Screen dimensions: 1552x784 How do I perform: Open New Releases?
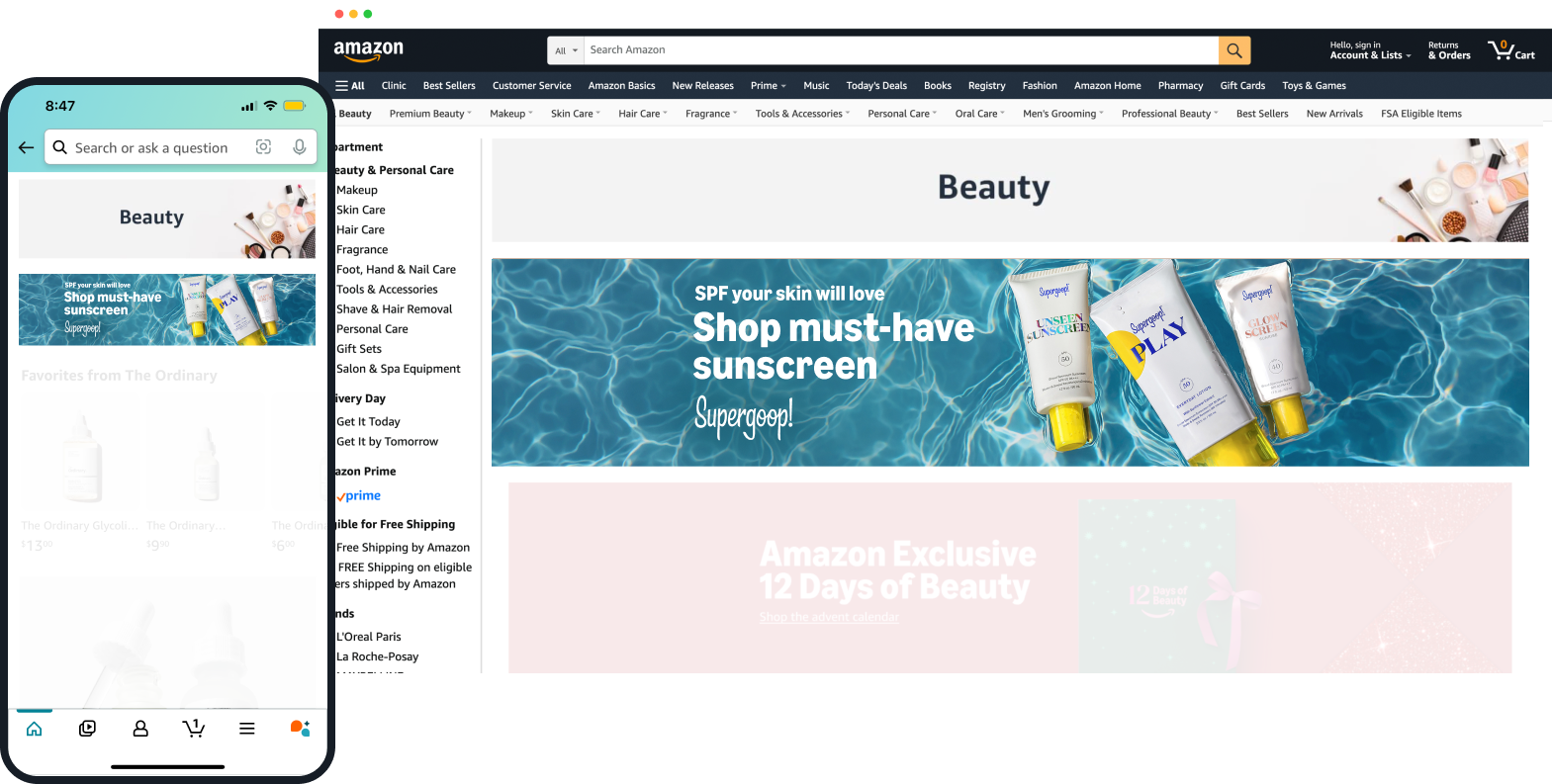pos(703,86)
